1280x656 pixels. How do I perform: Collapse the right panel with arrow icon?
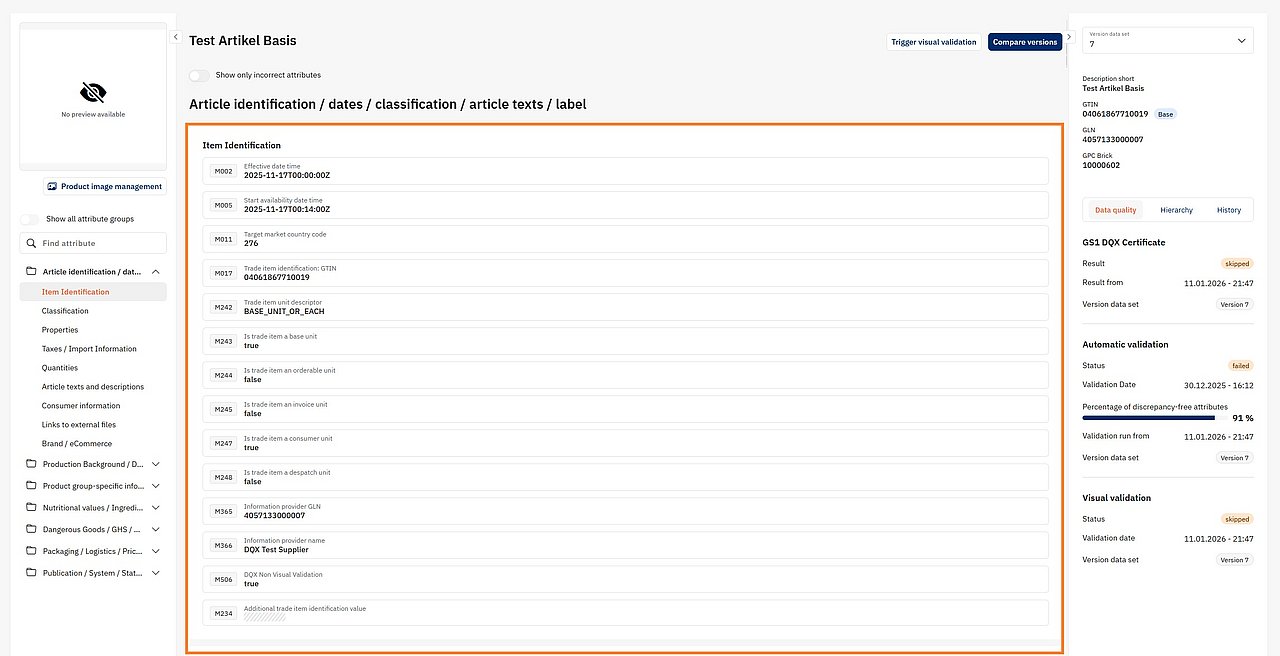[1069, 37]
